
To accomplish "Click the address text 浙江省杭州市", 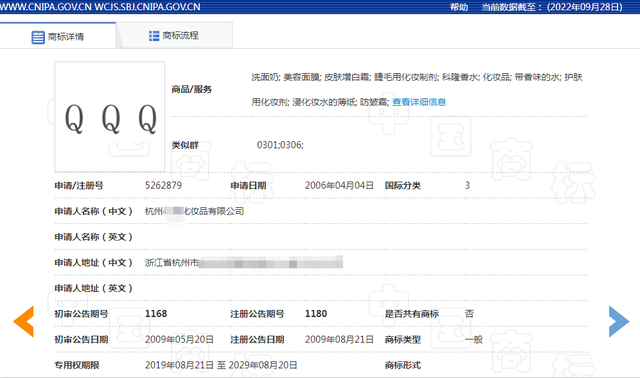I will tap(172, 262).
